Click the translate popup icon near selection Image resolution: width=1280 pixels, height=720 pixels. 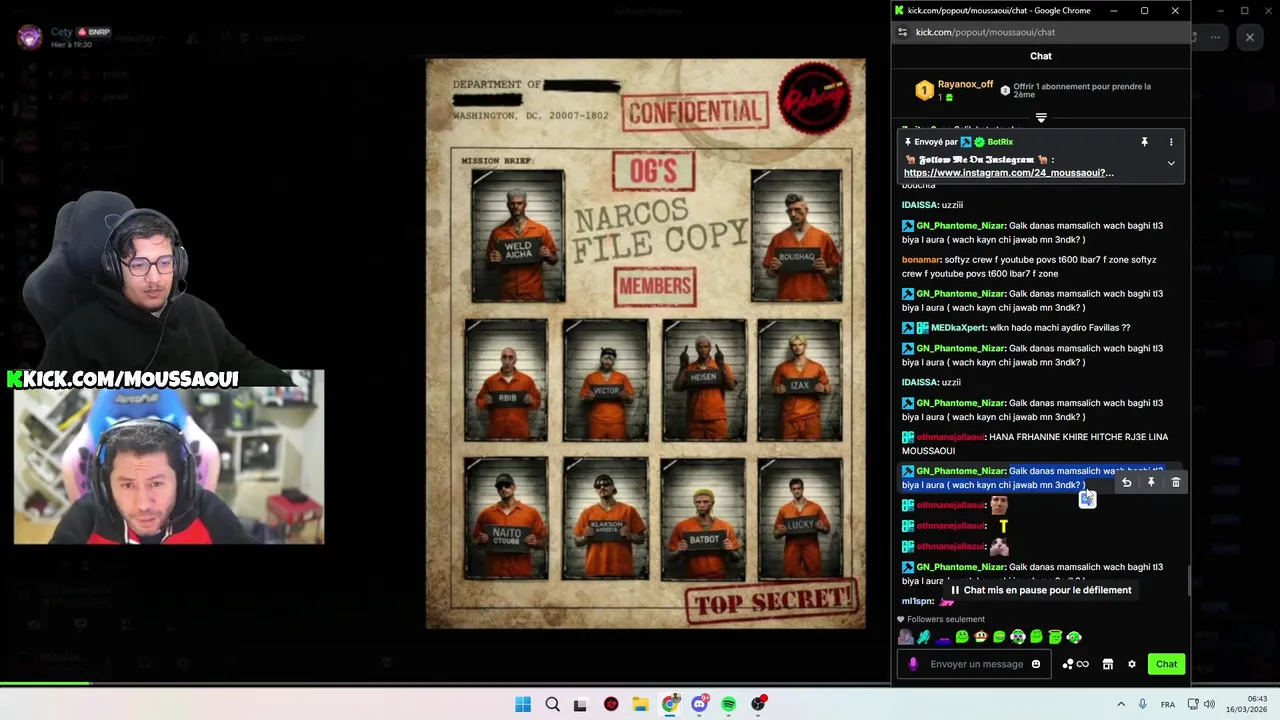[1088, 499]
